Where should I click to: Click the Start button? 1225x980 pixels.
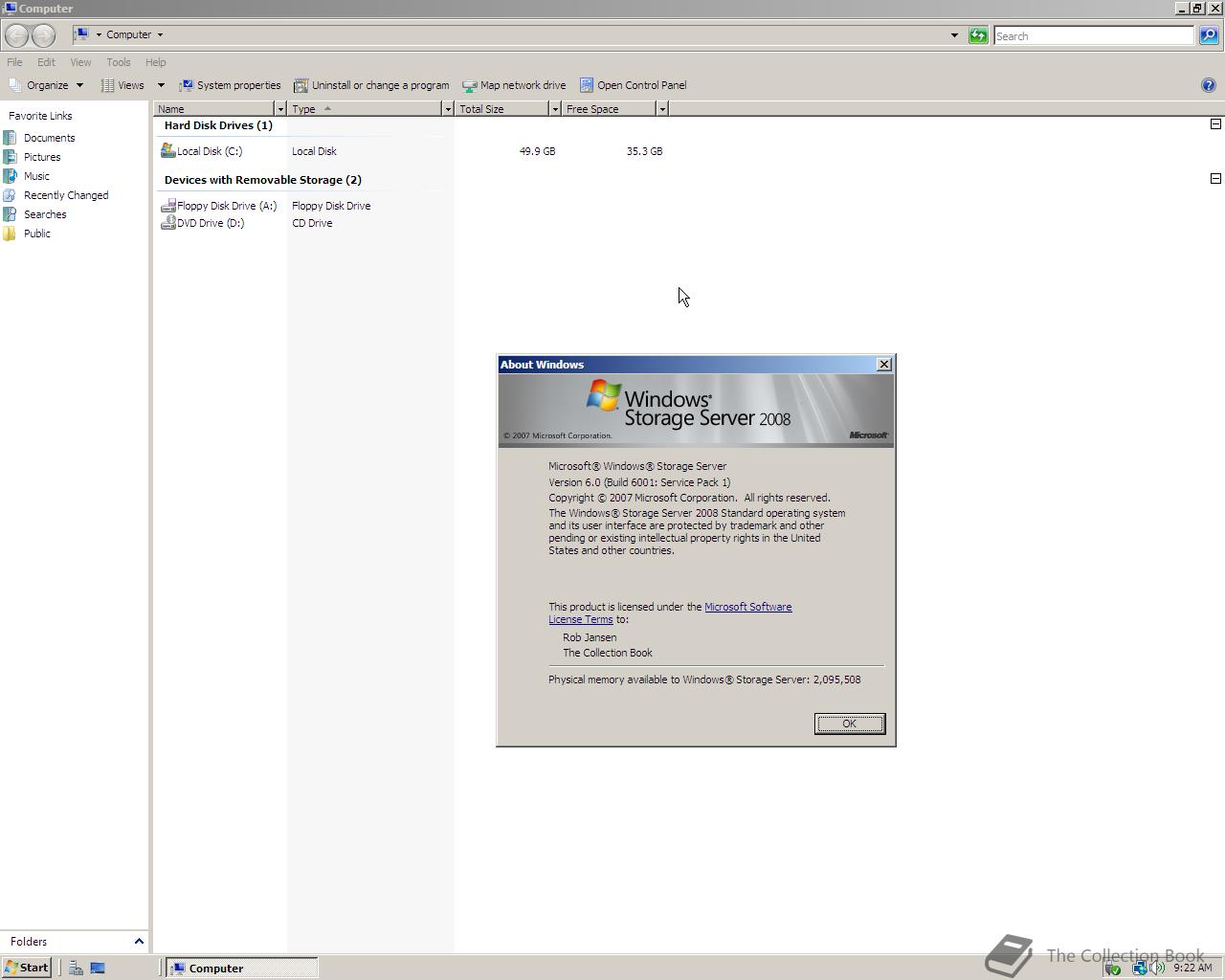(27, 968)
